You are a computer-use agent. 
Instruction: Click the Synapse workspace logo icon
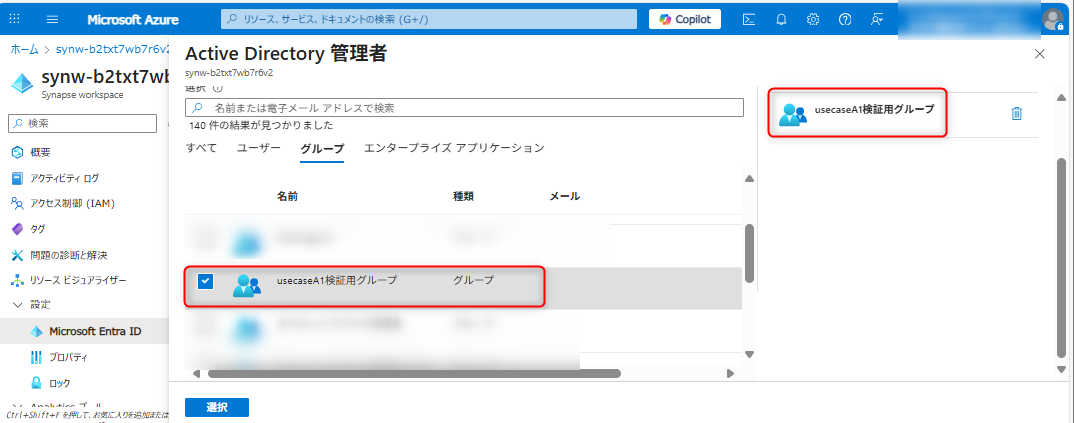(x=23, y=83)
